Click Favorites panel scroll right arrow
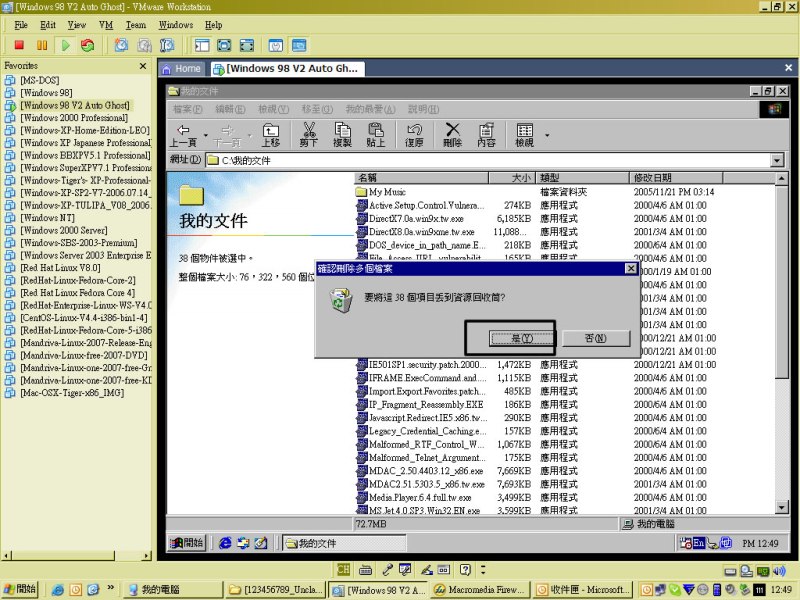800x600 pixels. [x=147, y=555]
